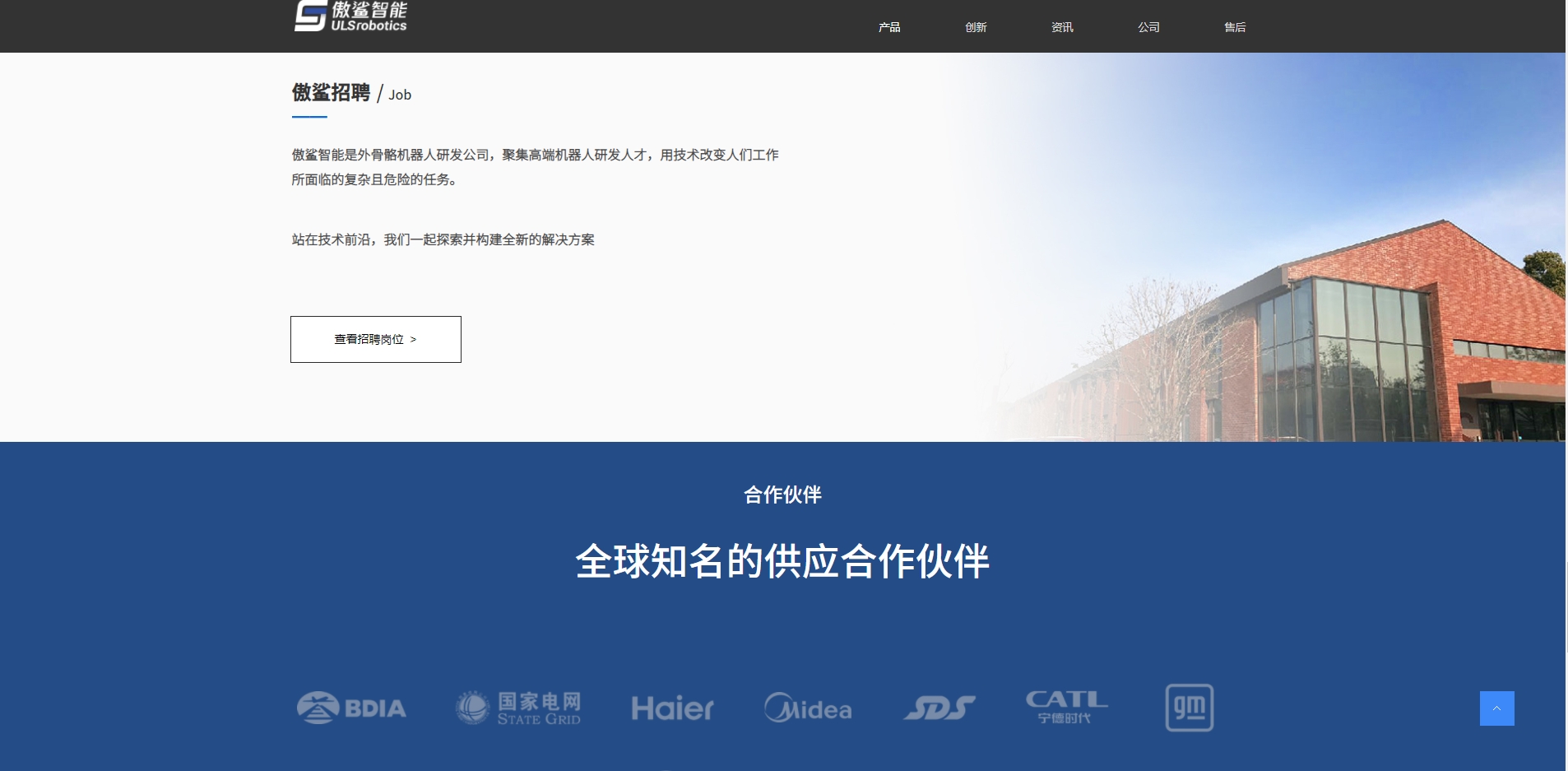
Task: Click the State Grid 国家电网 logo
Action: click(x=518, y=708)
